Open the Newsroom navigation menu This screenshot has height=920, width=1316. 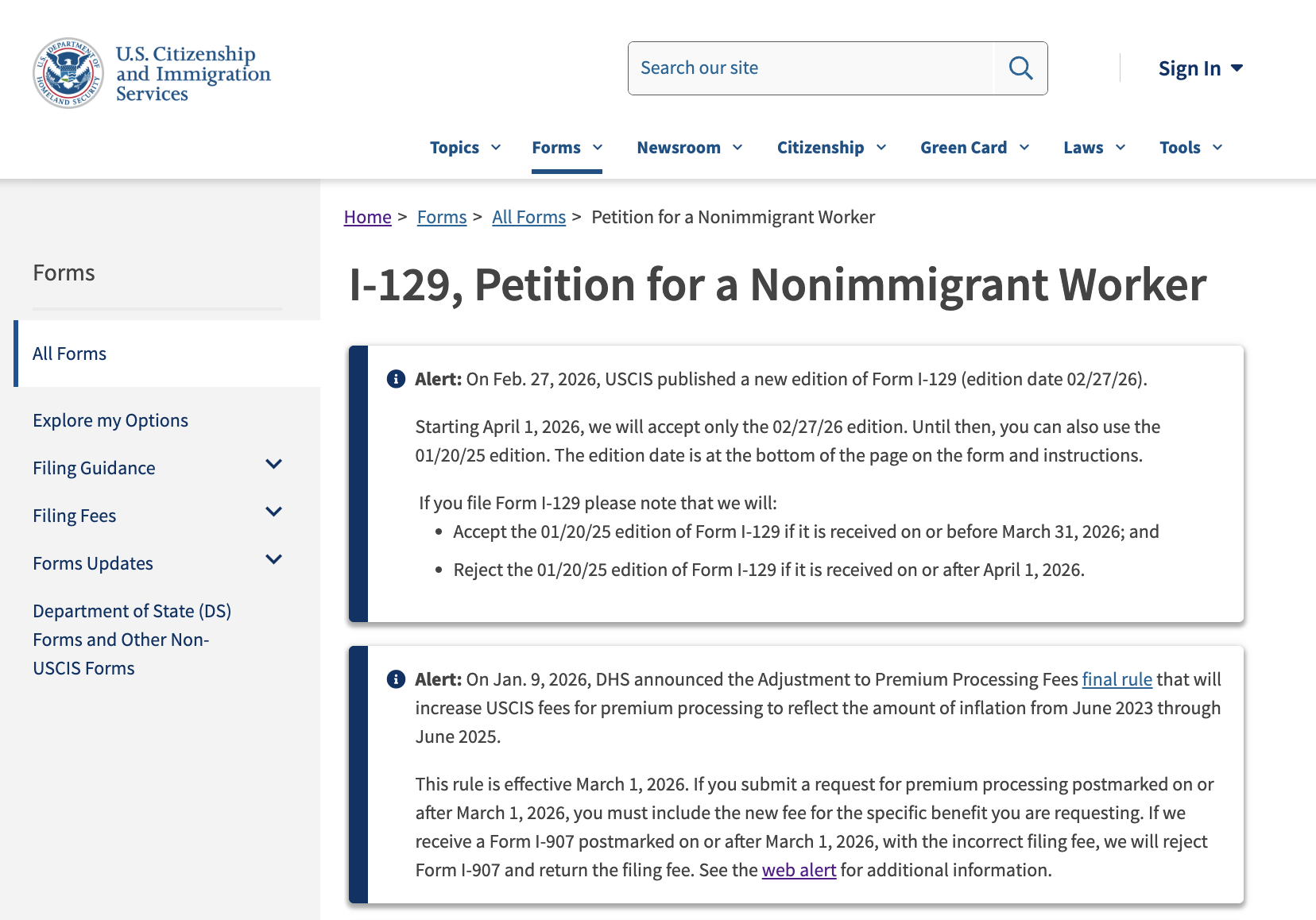click(689, 148)
